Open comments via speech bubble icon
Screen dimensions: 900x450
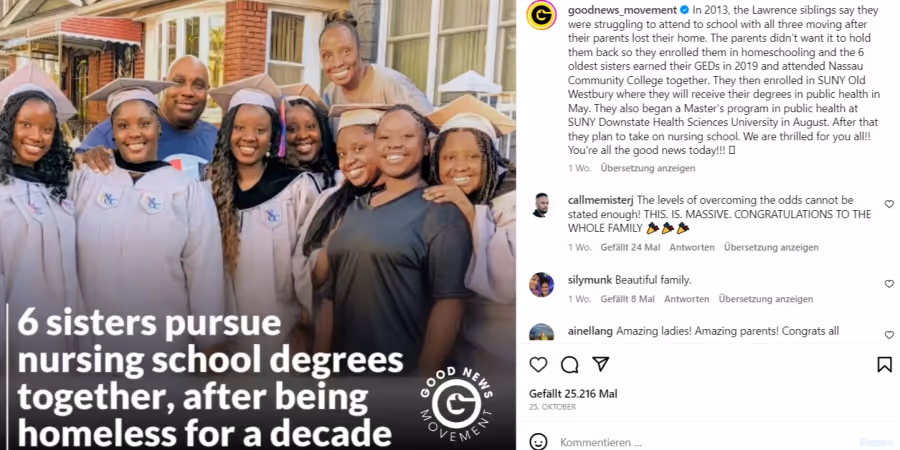(x=569, y=364)
